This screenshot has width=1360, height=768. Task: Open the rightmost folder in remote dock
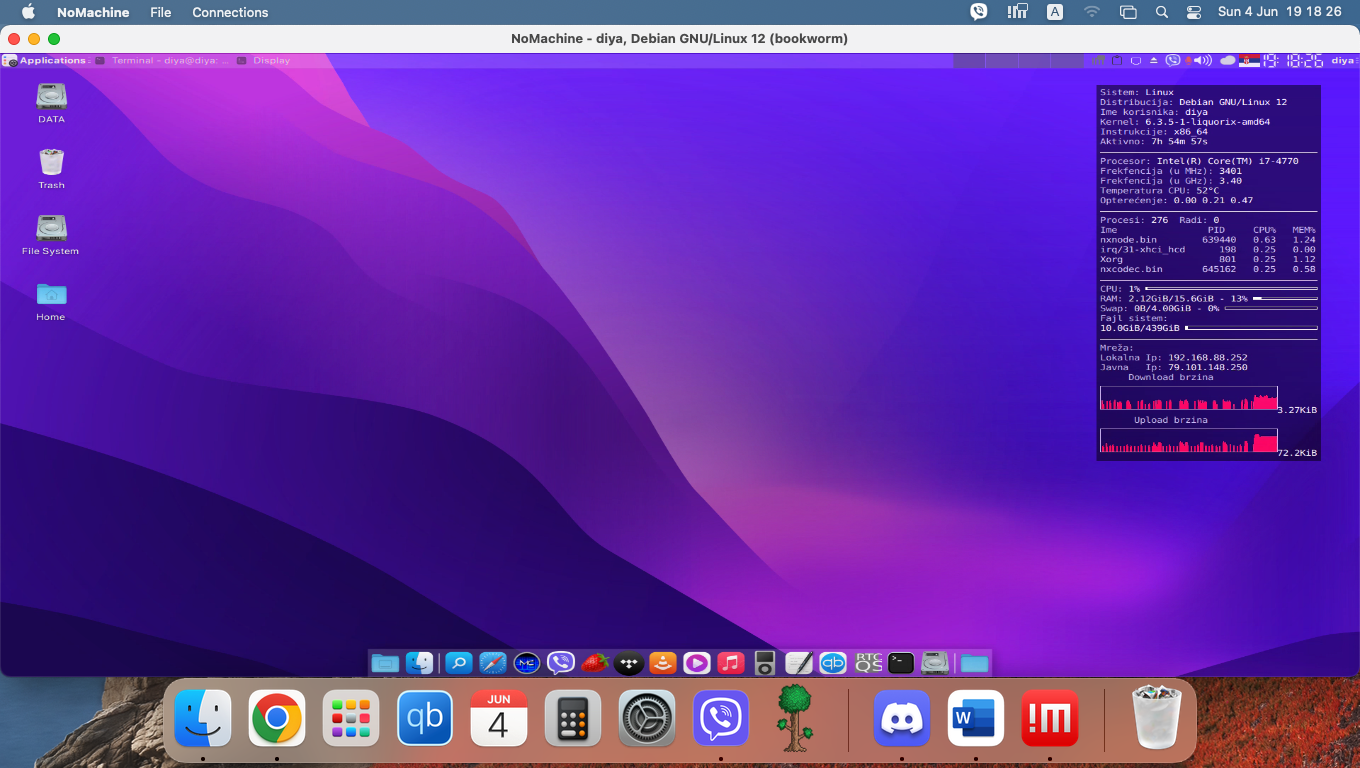coord(974,662)
